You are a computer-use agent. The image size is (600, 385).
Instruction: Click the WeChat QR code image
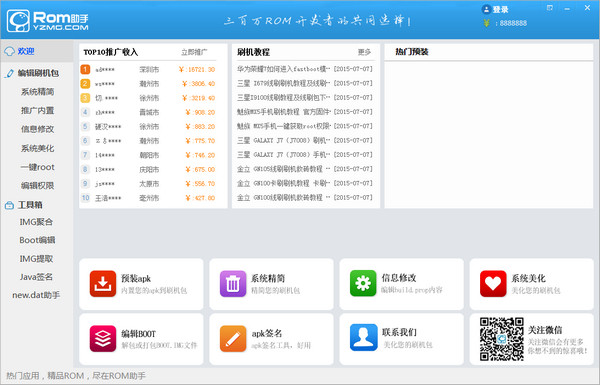point(502,339)
